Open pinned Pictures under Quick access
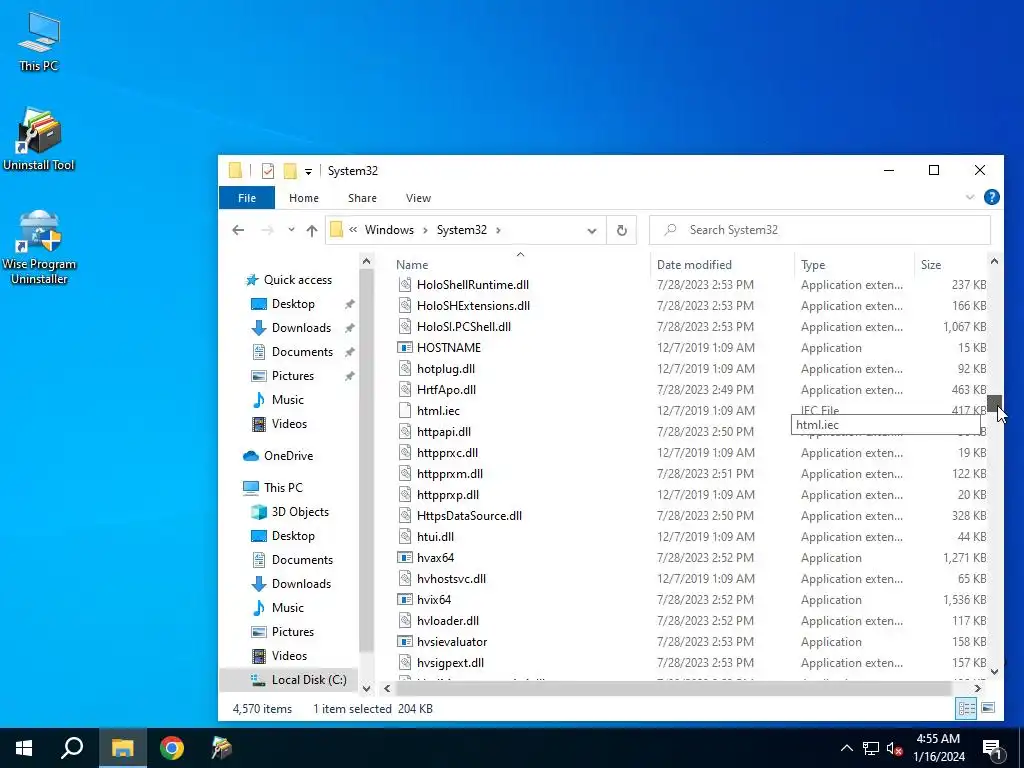Screen dimensions: 1024x768 click(293, 376)
